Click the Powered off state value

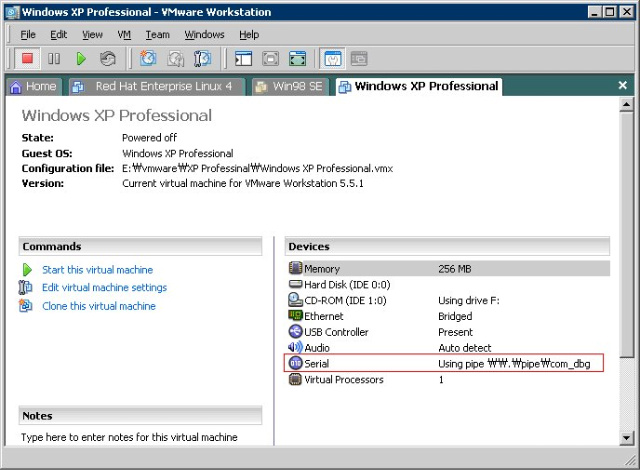tap(149, 137)
